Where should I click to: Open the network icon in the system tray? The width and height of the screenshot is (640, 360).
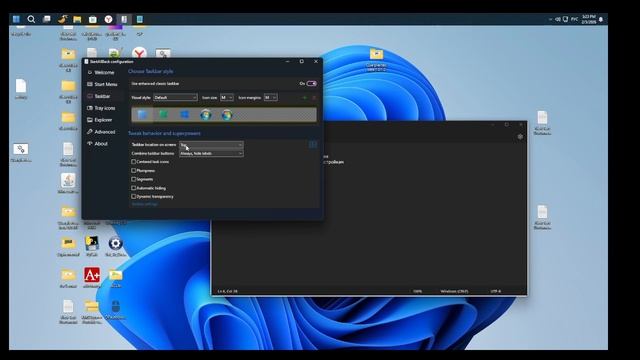pos(565,19)
